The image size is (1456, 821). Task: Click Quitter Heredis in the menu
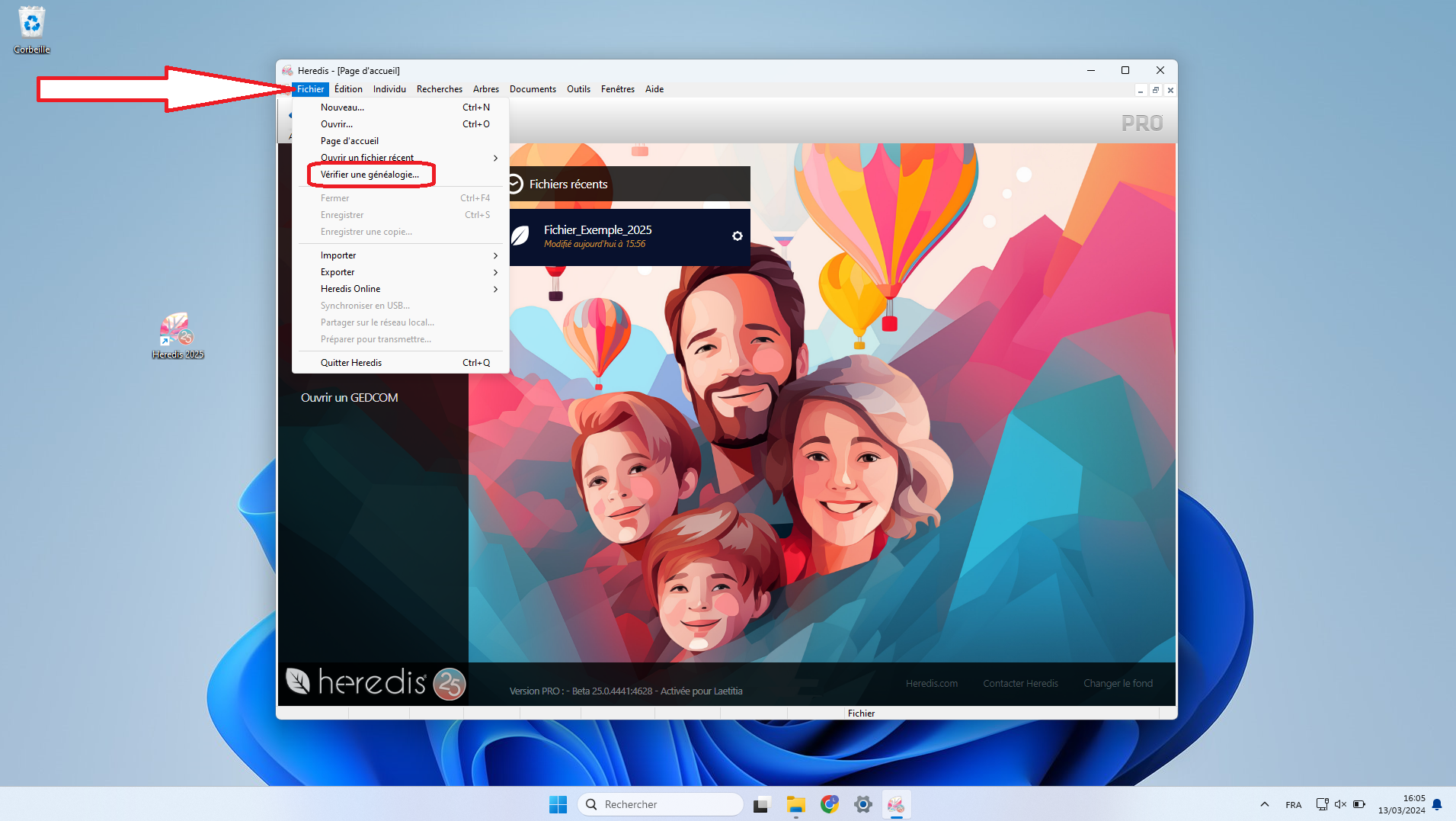tap(351, 363)
